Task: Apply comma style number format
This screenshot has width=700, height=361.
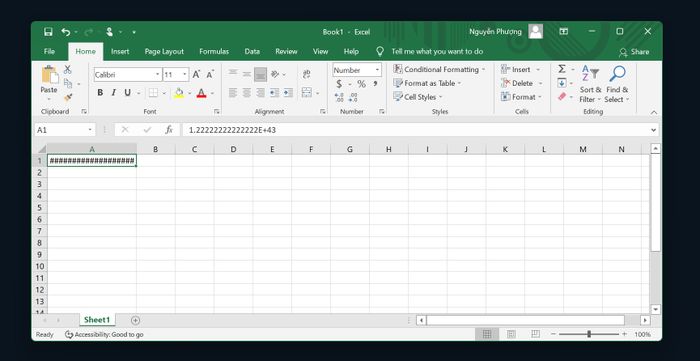Action: pyautogui.click(x=375, y=84)
